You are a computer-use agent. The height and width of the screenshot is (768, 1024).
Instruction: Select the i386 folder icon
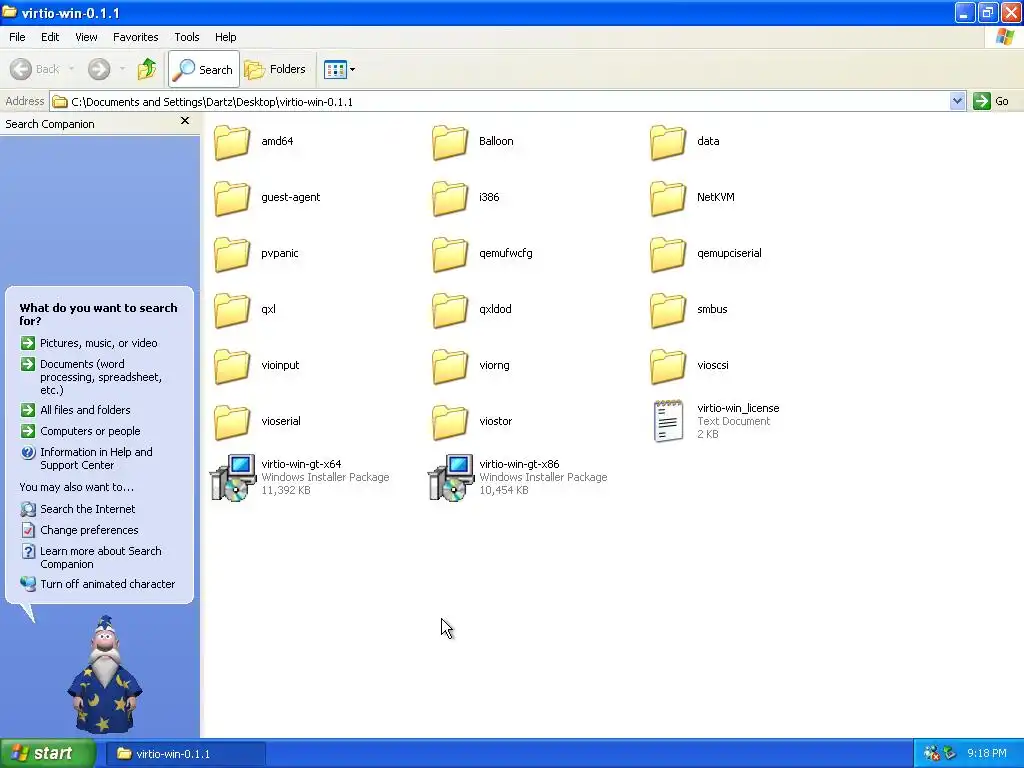click(450, 198)
